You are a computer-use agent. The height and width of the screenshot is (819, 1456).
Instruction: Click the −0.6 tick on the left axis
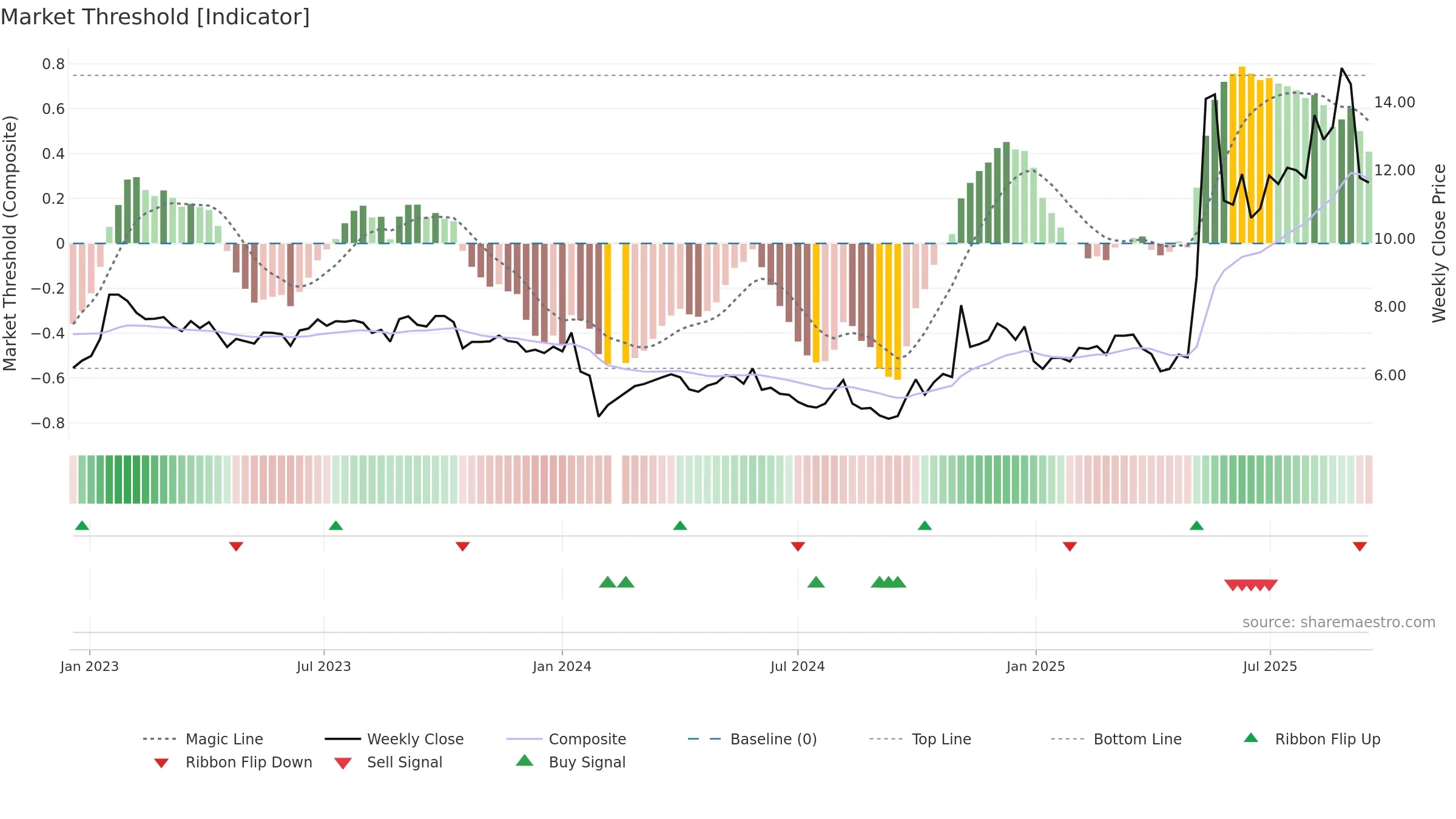tap(48, 379)
